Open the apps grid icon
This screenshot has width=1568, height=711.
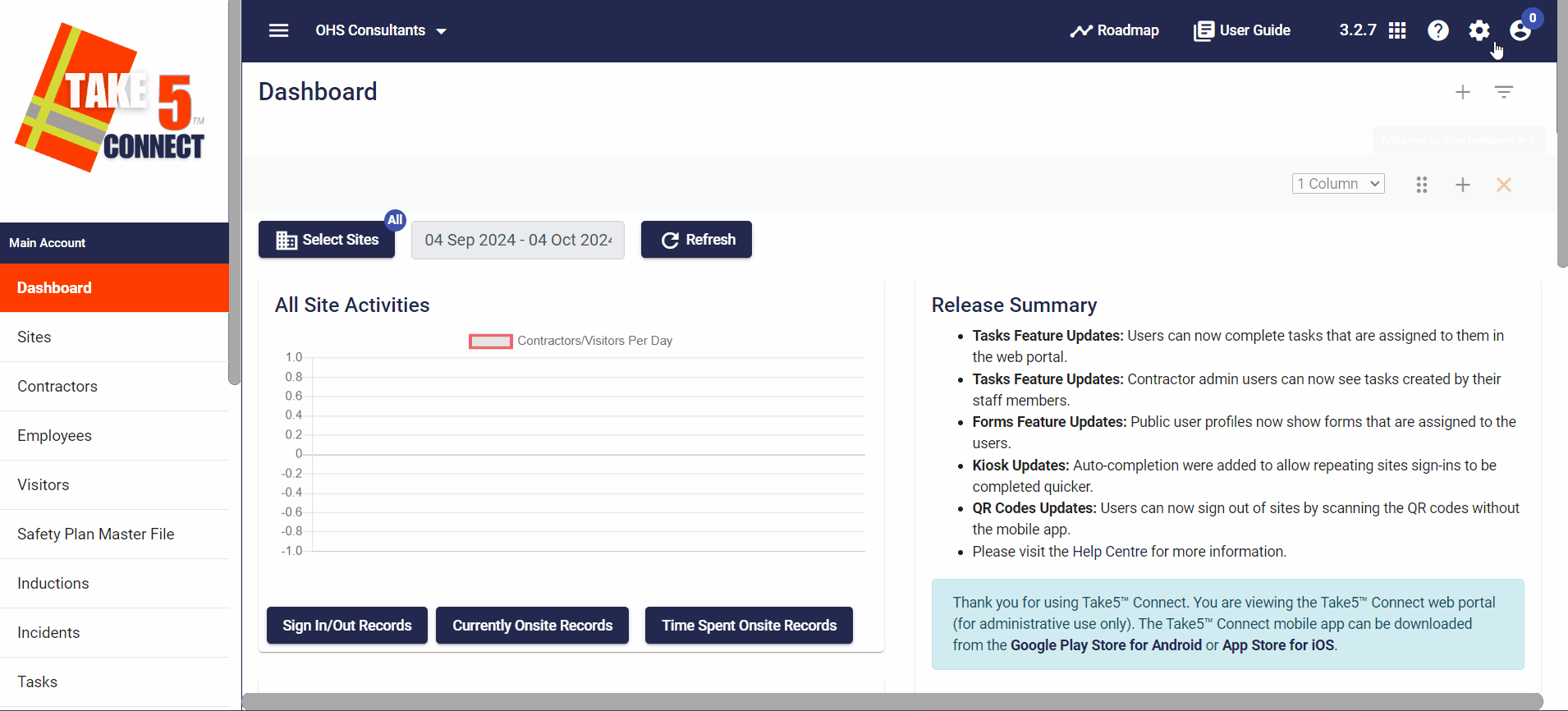(x=1397, y=30)
